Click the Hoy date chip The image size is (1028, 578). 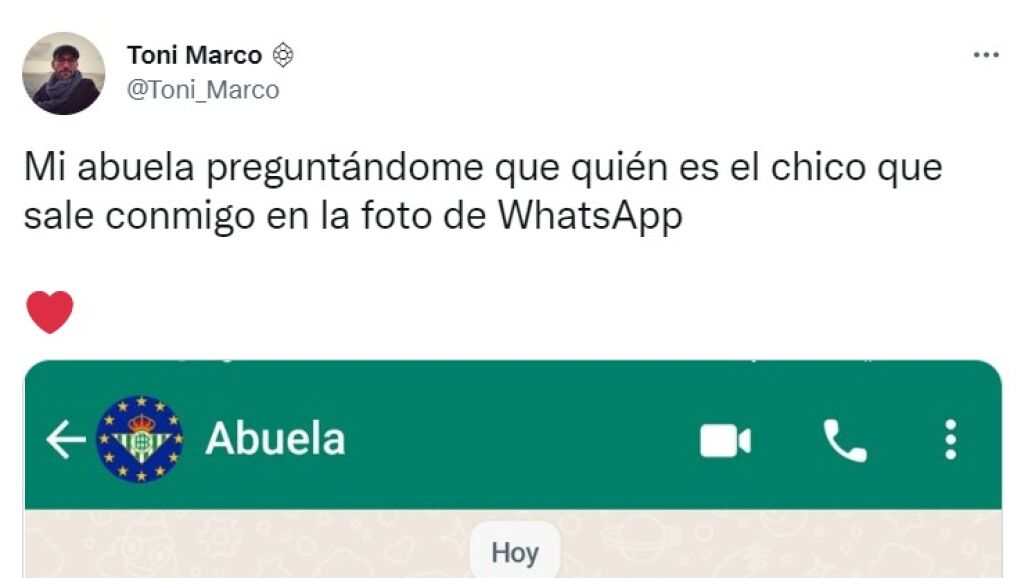click(x=515, y=552)
